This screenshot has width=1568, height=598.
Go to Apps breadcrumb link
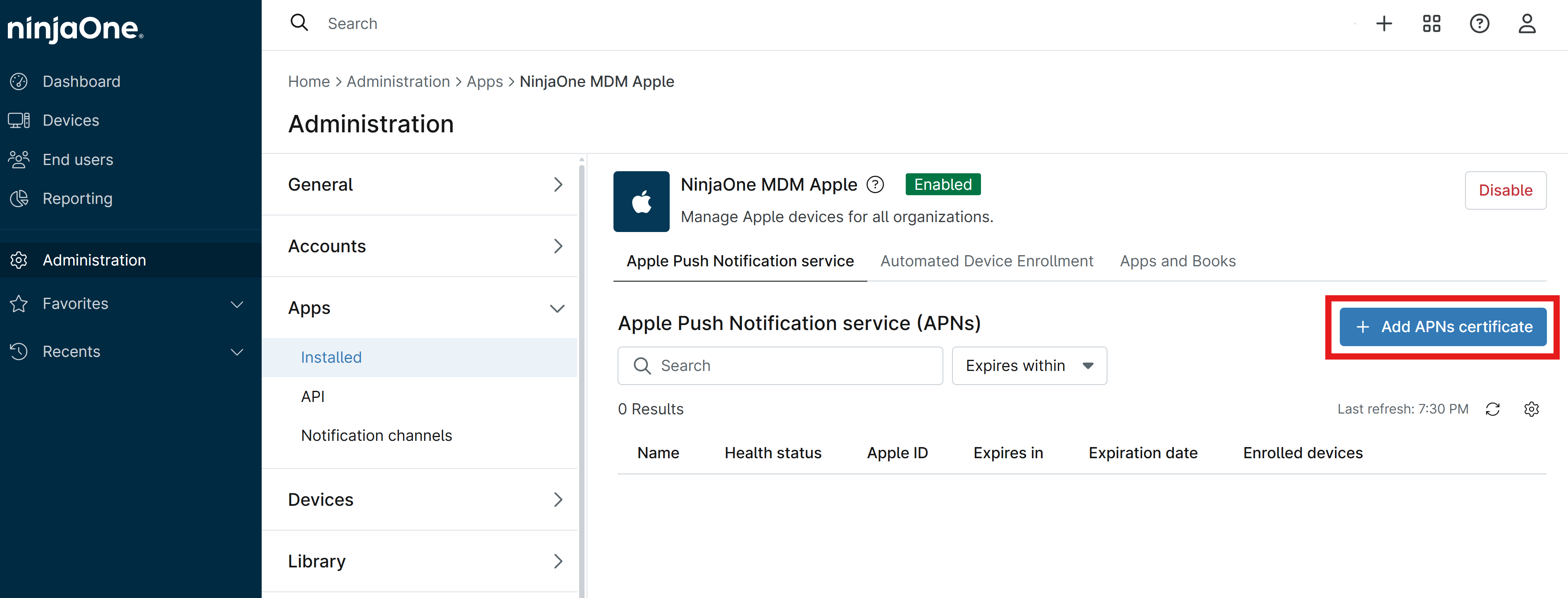point(484,81)
